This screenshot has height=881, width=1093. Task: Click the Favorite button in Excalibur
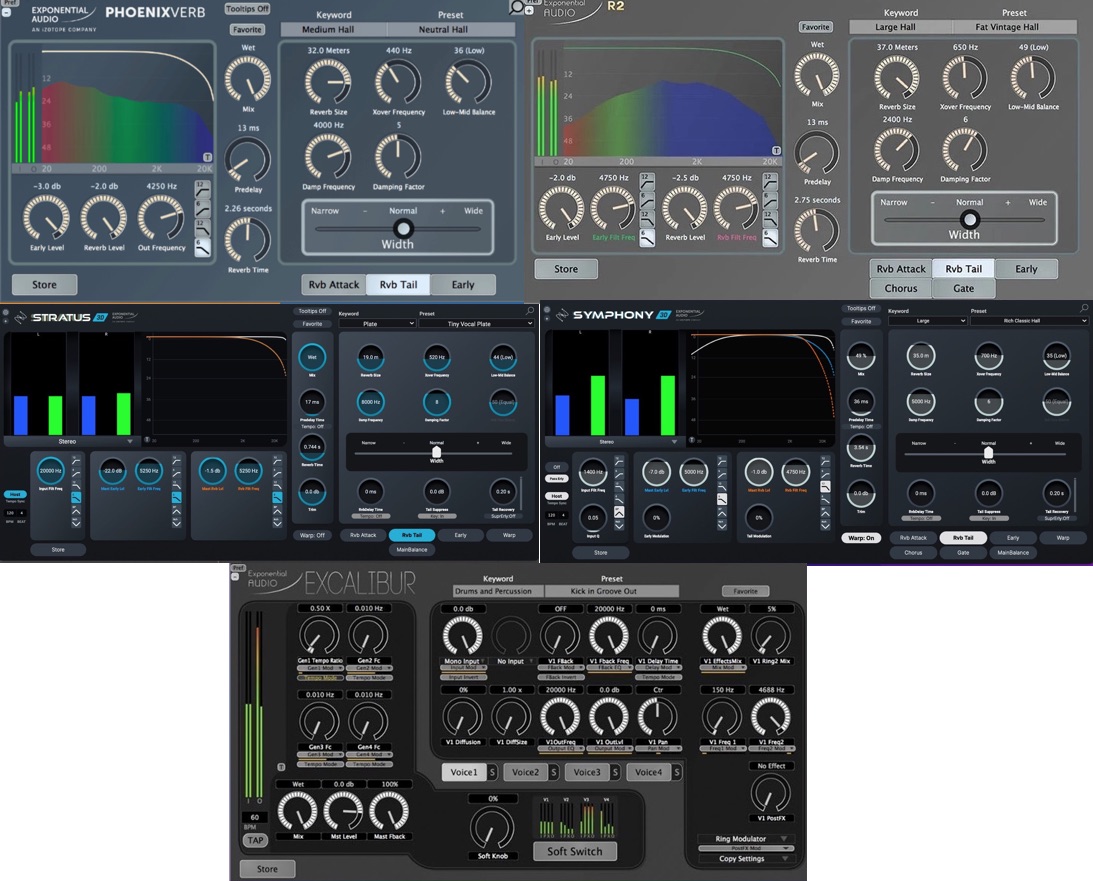[x=745, y=591]
